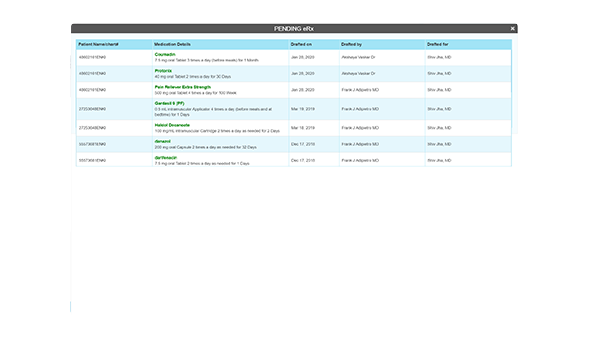Image resolution: width=590 pixels, height=360 pixels.
Task: Click the Patient Name/chart# column header
Action: [x=98, y=44]
